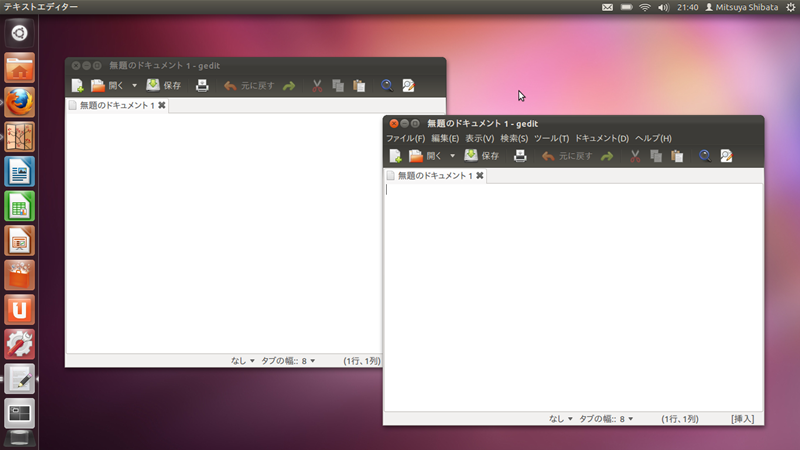The image size is (800, 450).
Task: Open the なし language dropdown in front gedit
Action: (x=561, y=419)
